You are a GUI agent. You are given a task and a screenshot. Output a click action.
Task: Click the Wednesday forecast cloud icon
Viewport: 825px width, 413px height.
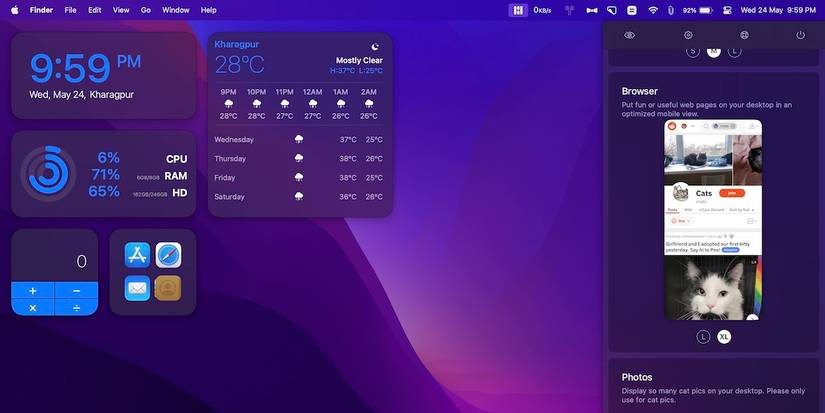(x=299, y=139)
